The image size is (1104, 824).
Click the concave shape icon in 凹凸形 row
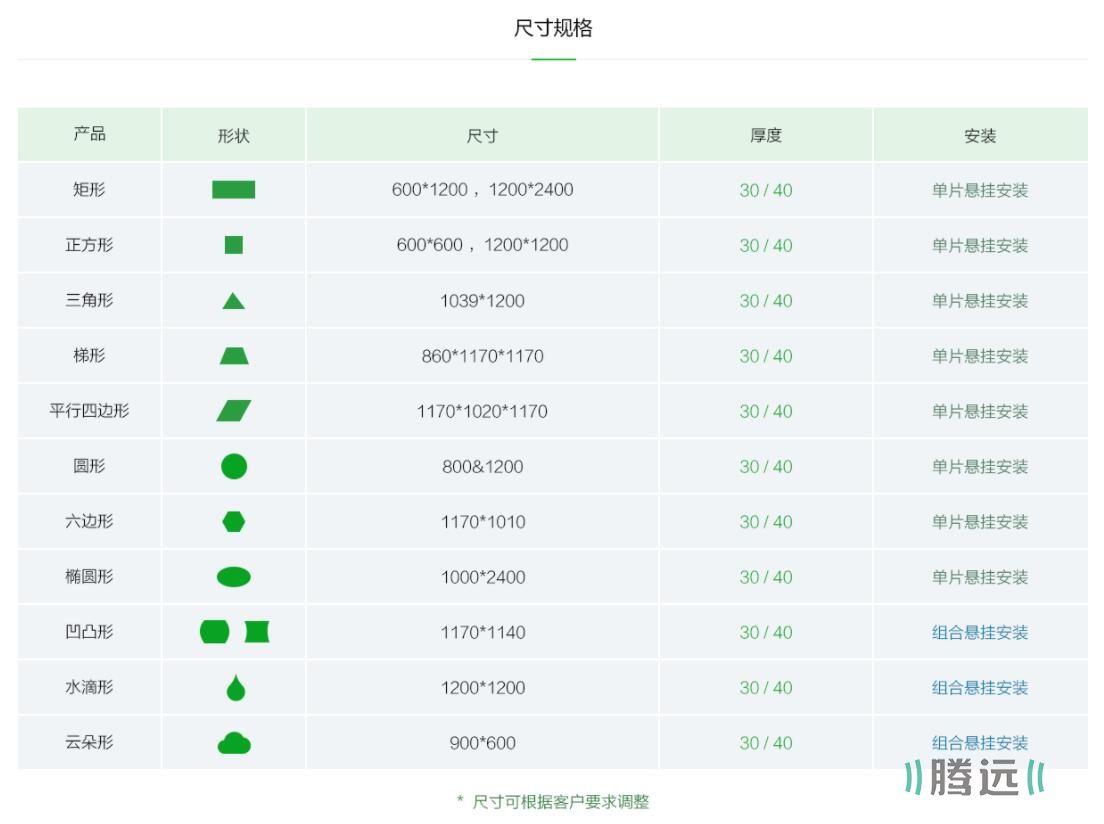(x=257, y=632)
